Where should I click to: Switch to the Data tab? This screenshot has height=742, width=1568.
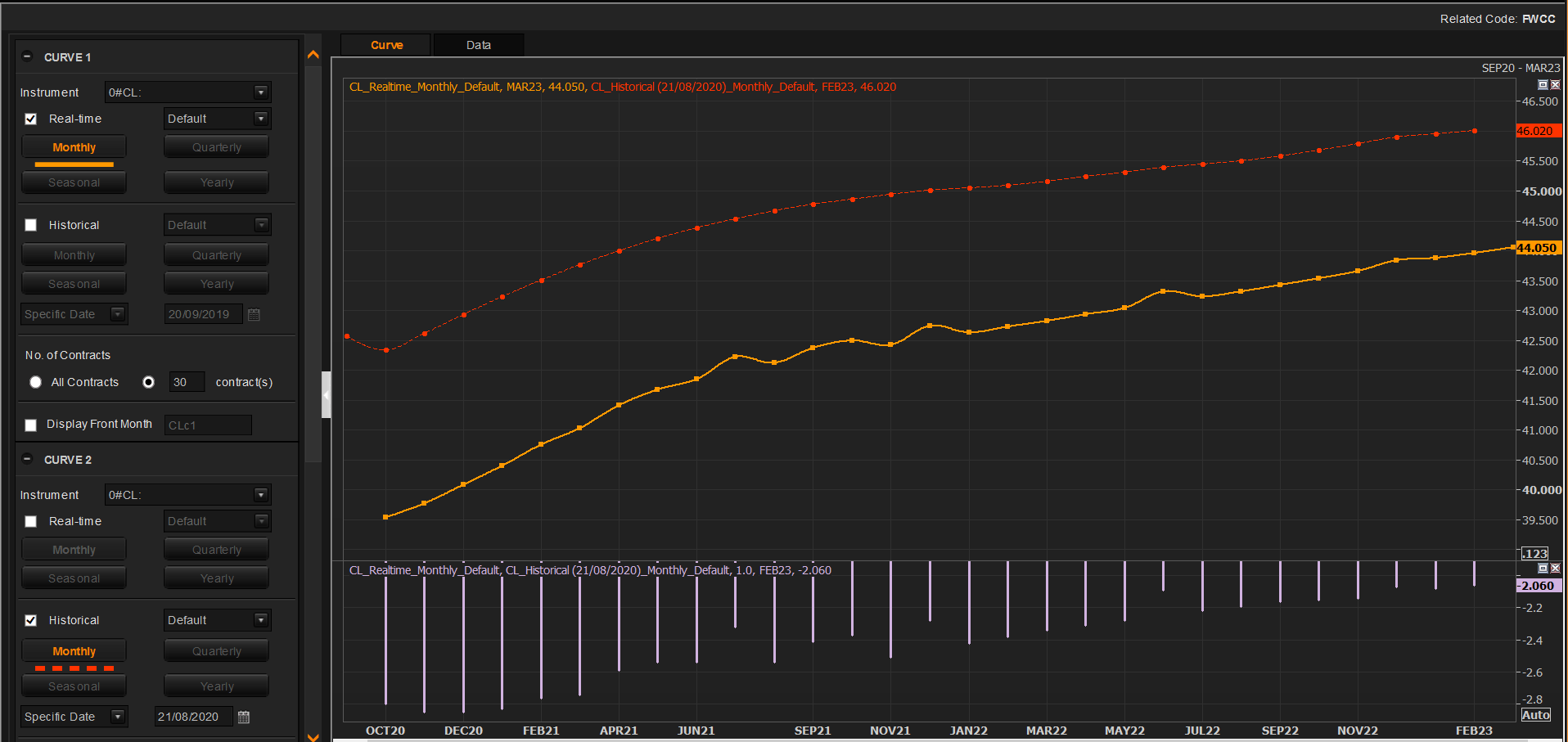[479, 45]
